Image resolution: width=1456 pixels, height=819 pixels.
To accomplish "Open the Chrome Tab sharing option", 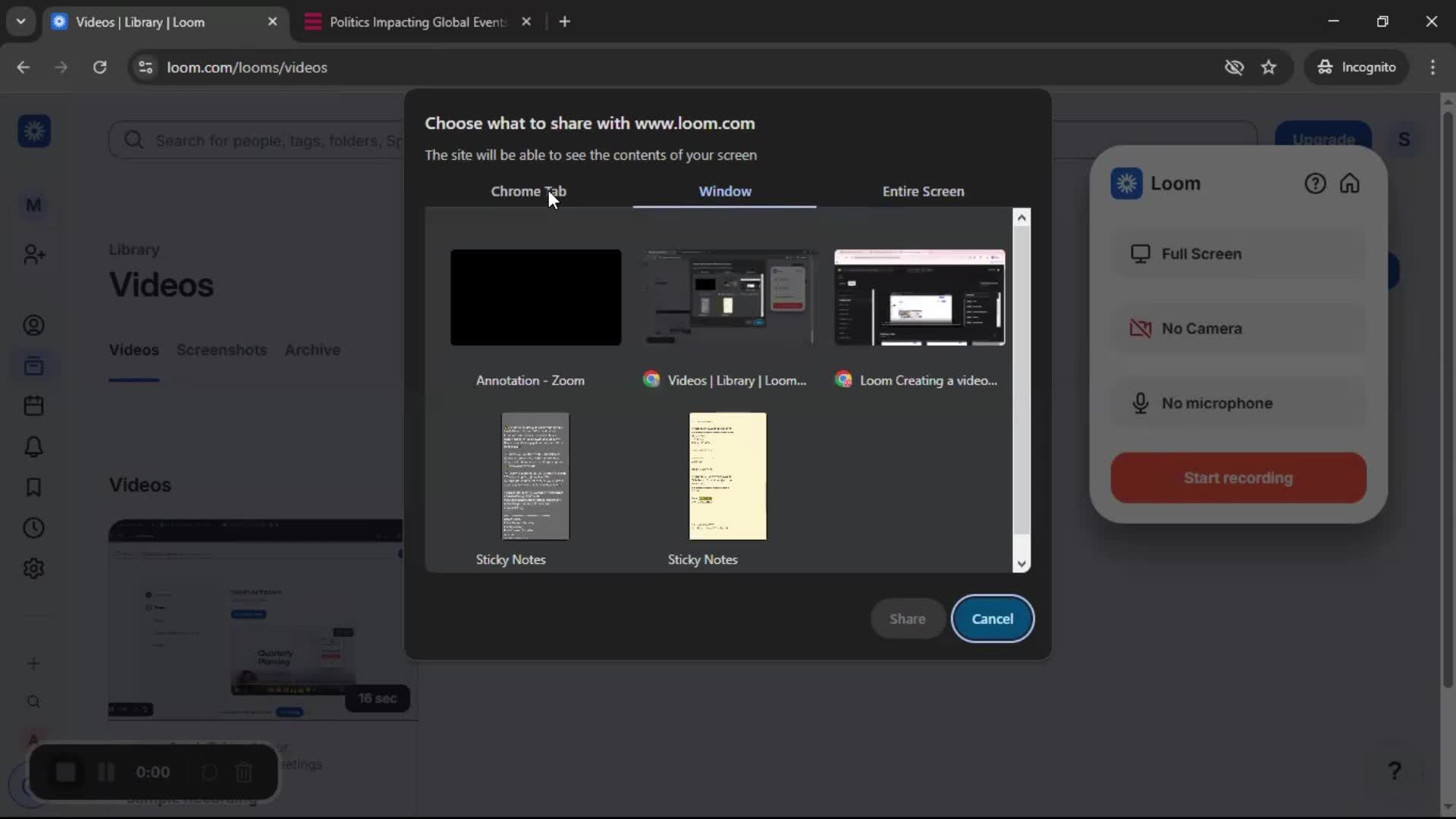I will pos(529,191).
